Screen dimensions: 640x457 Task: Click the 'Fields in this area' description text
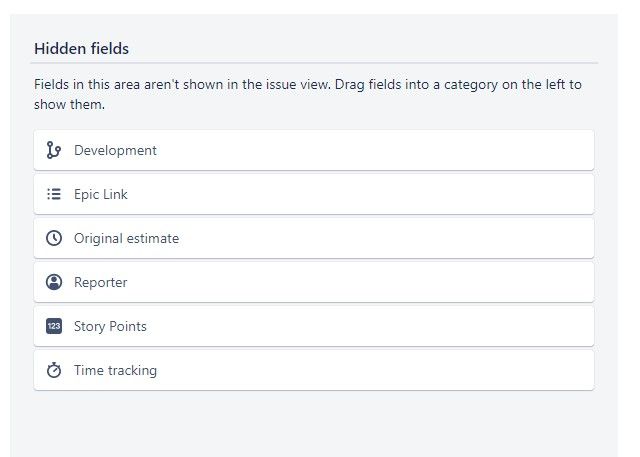coord(308,94)
